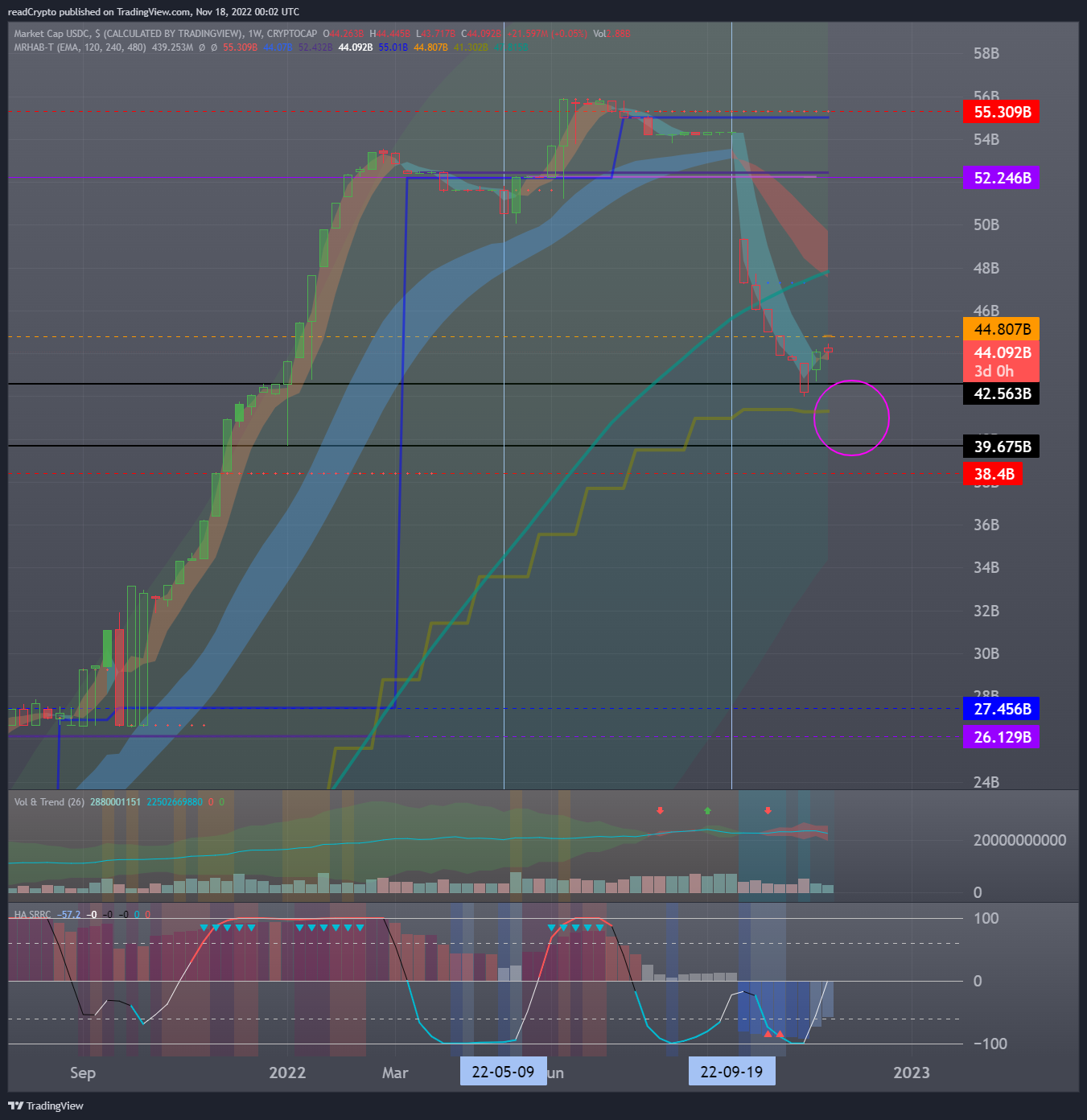Click the 48B price axis label

click(x=986, y=268)
